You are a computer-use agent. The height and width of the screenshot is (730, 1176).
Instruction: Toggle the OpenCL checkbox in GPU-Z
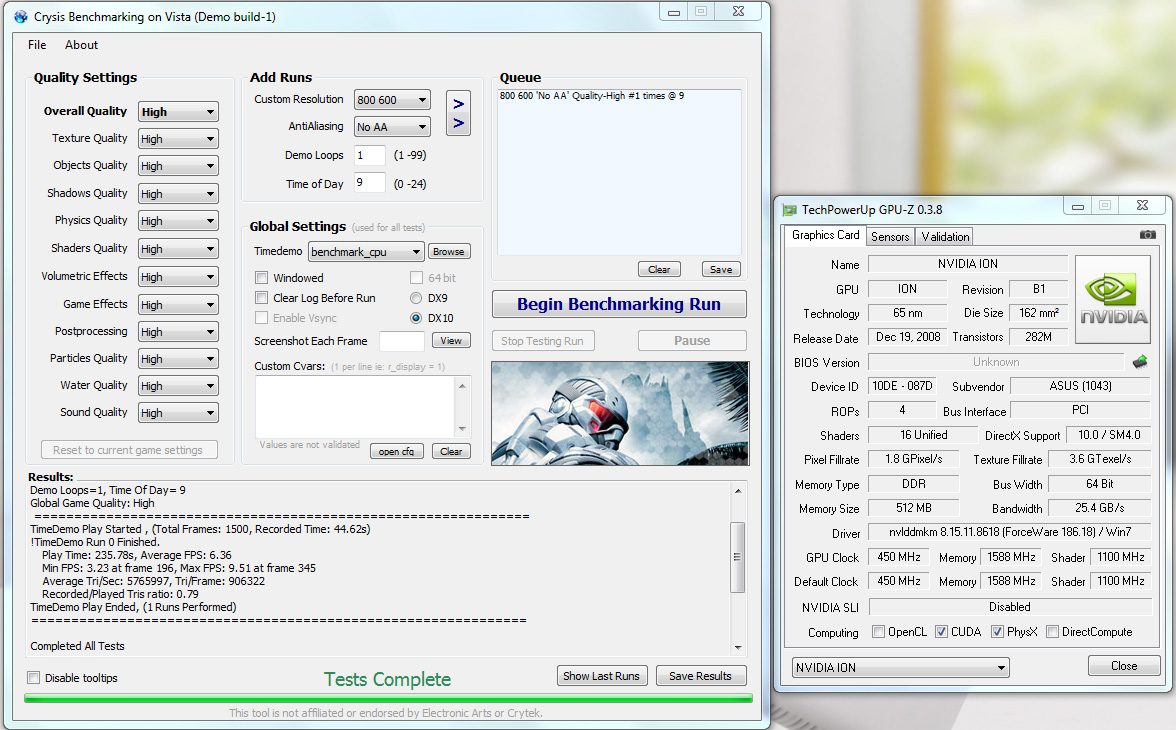click(878, 632)
